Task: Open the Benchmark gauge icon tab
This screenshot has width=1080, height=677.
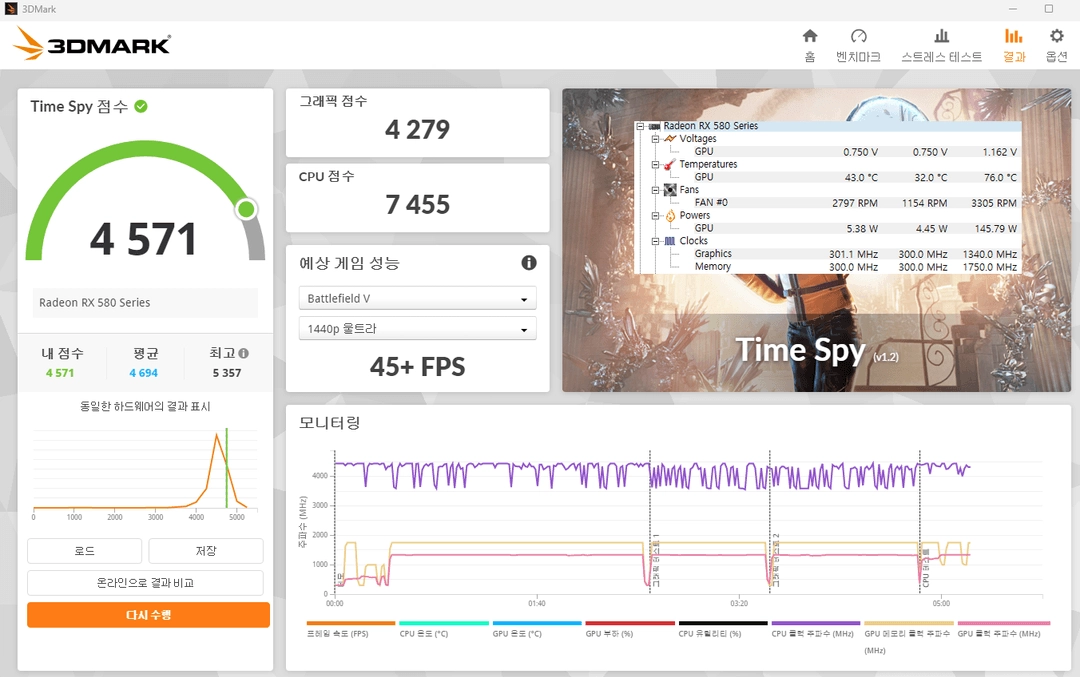Action: click(x=858, y=36)
